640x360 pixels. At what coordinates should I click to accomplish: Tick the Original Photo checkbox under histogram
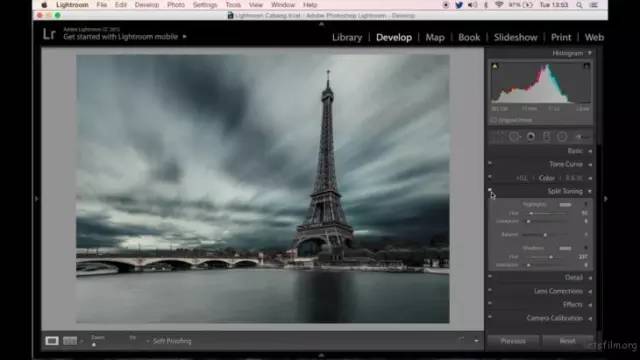point(493,120)
